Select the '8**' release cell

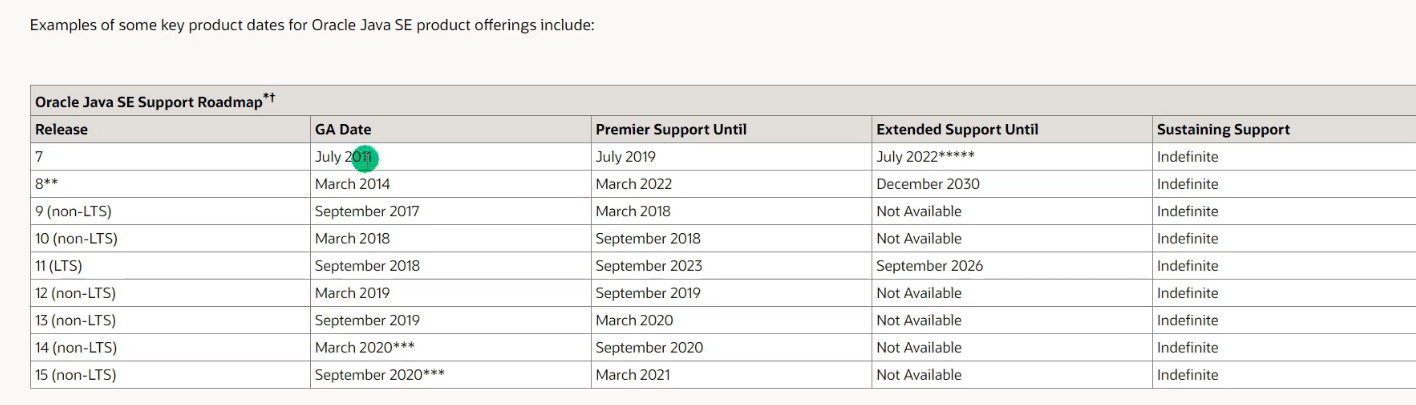(x=46, y=184)
